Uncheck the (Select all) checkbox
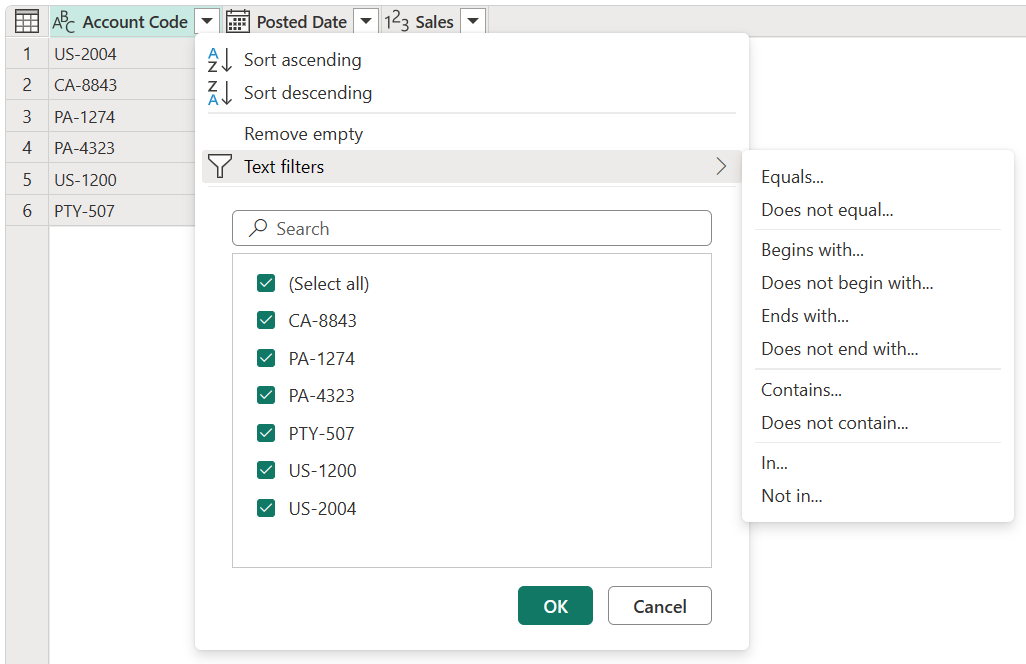This screenshot has height=664, width=1026. 266,284
